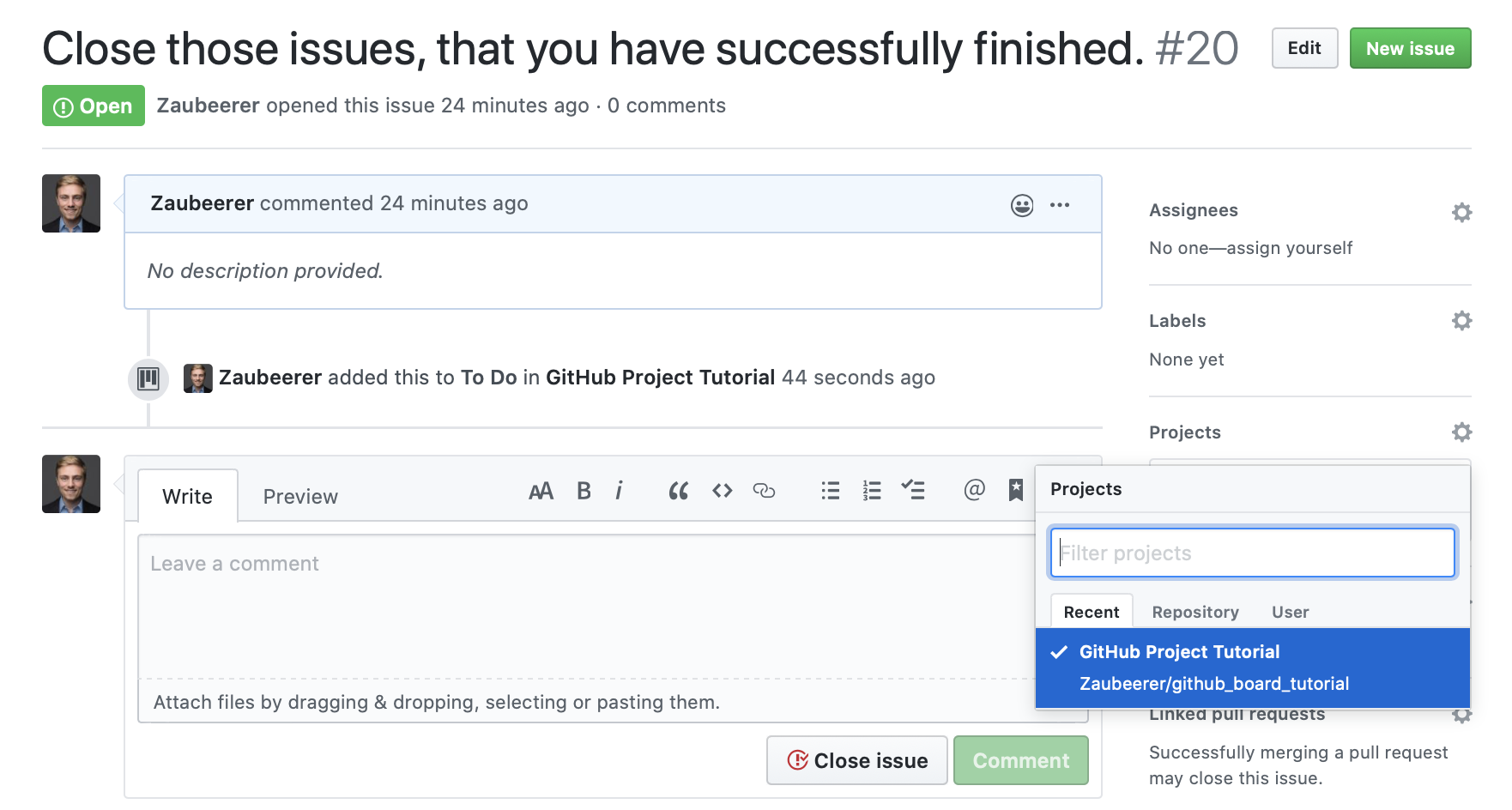Open the emoji reaction picker

point(1021,205)
